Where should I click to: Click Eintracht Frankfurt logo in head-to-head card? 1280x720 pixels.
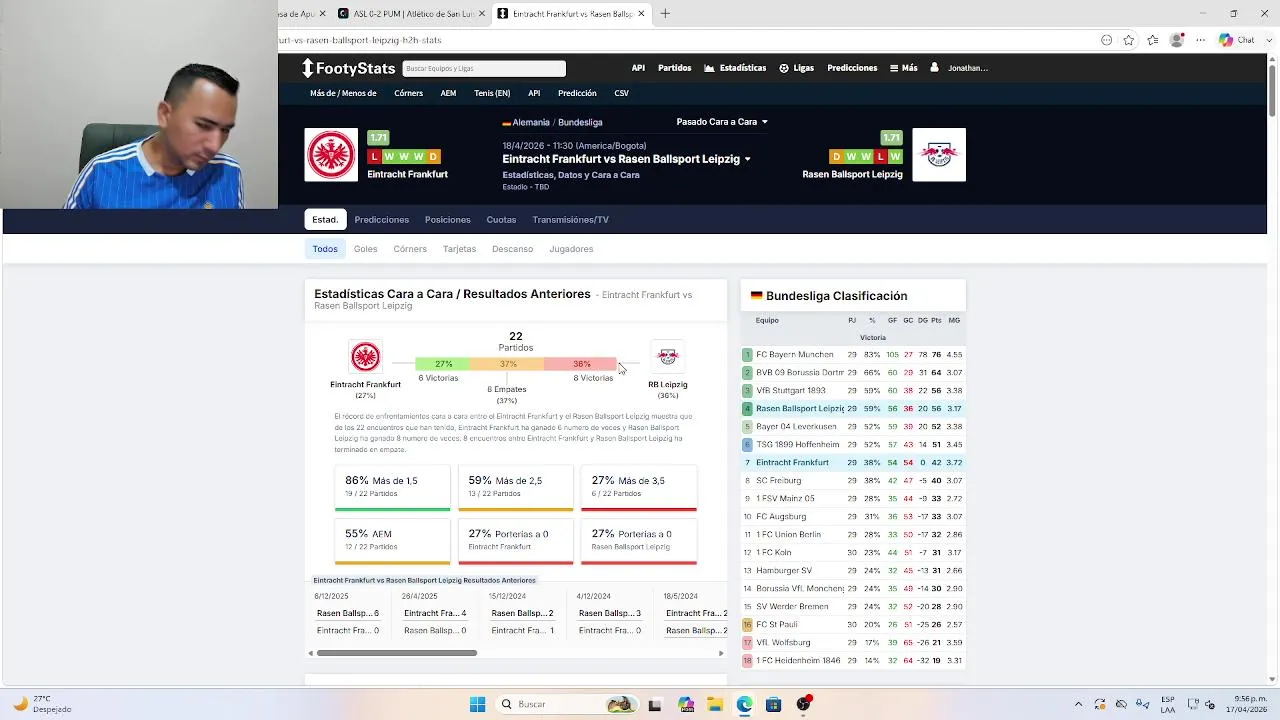coord(365,357)
